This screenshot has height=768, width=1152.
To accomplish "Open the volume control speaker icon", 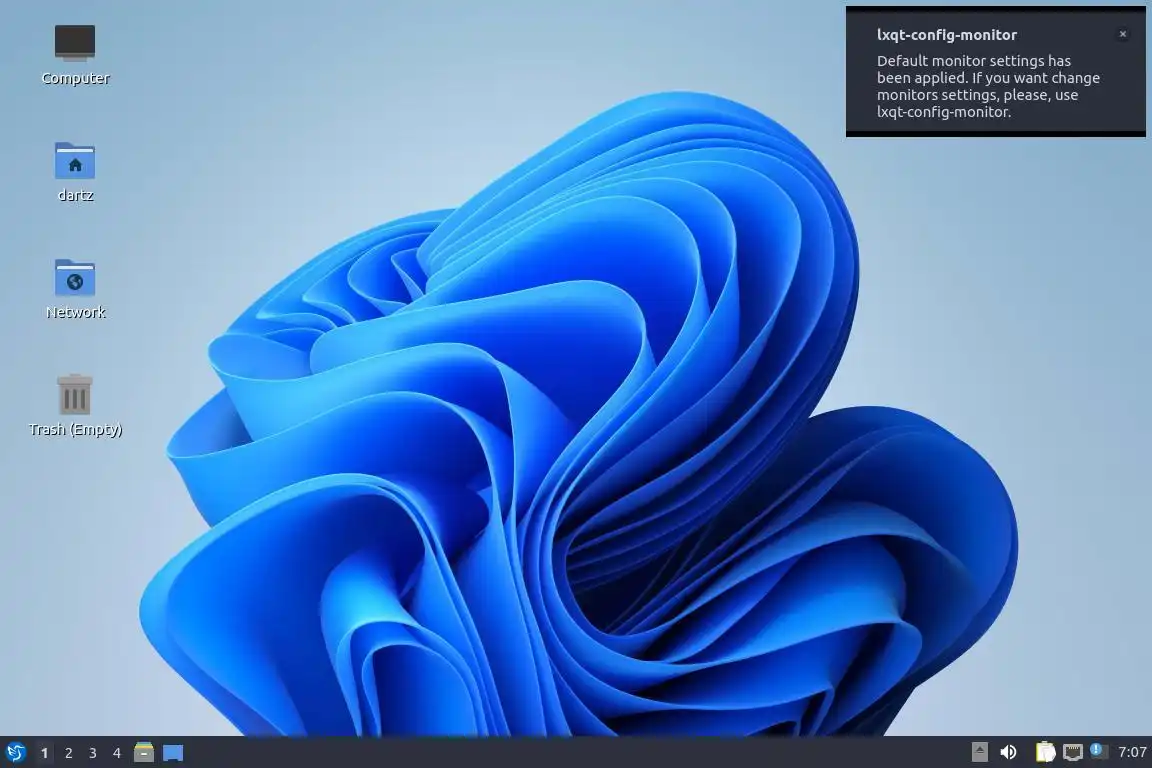I will [1009, 752].
